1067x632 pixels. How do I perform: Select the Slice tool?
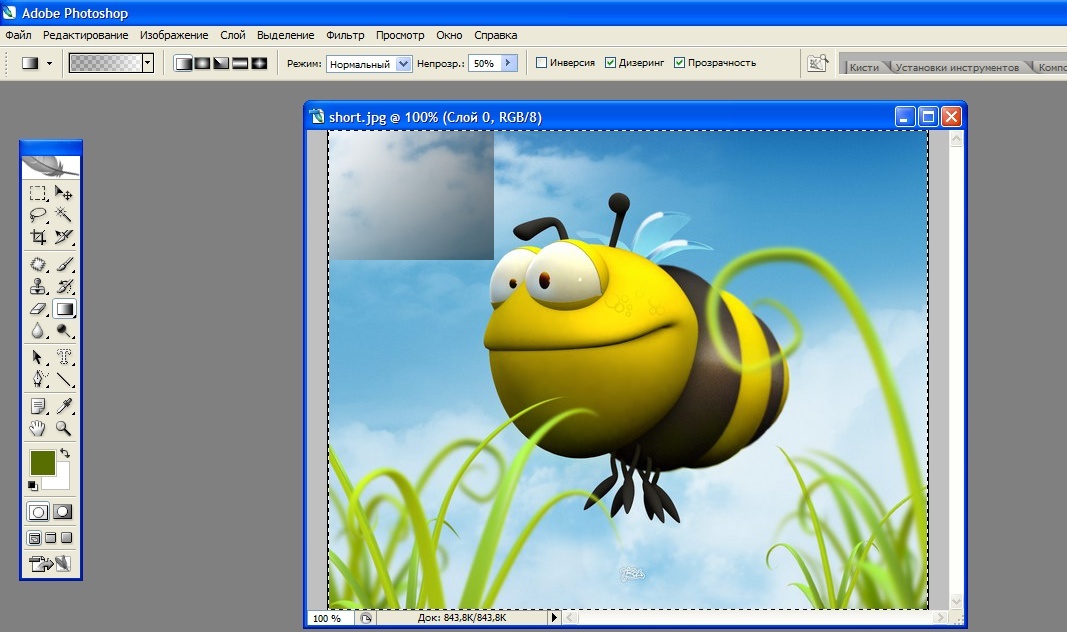point(64,237)
